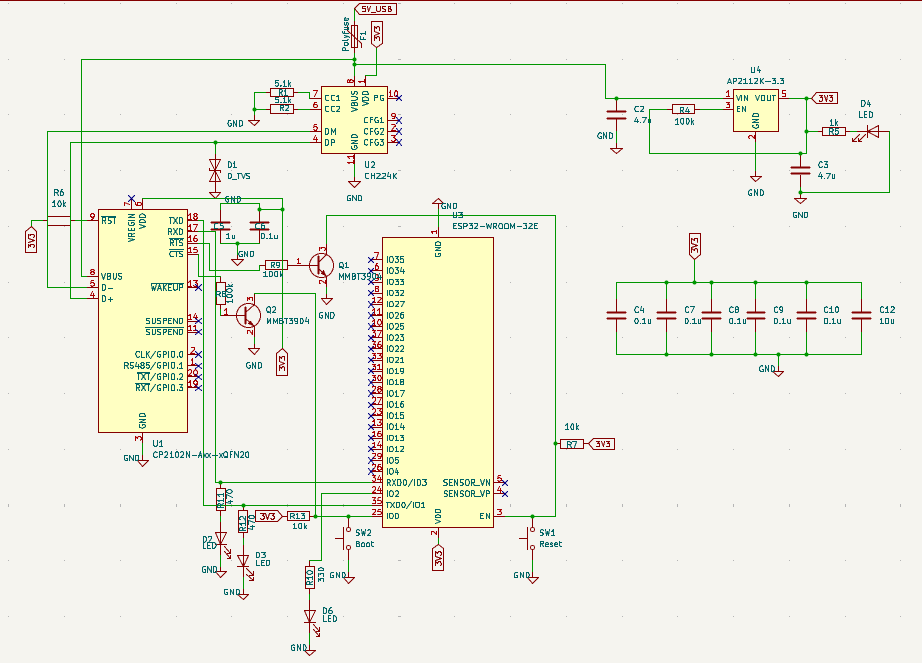The height and width of the screenshot is (663, 922).
Task: Click the 'Polyfuse' value text
Action: [x=346, y=34]
